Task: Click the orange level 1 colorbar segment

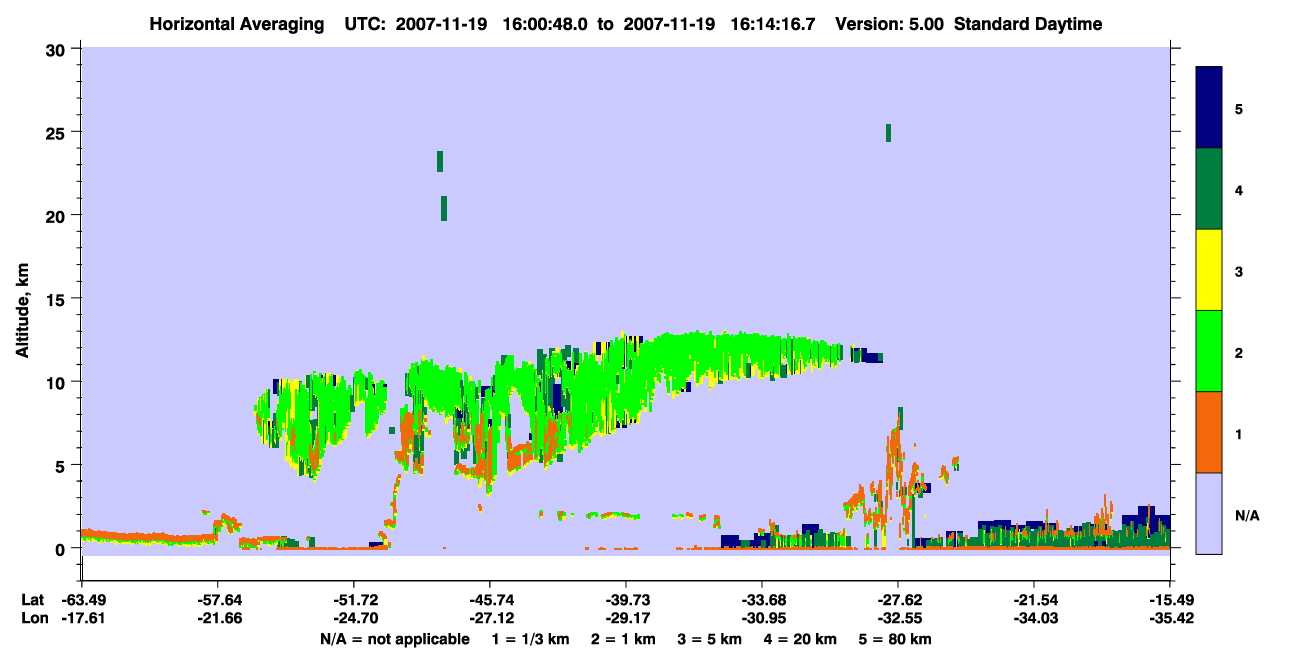Action: (1209, 432)
